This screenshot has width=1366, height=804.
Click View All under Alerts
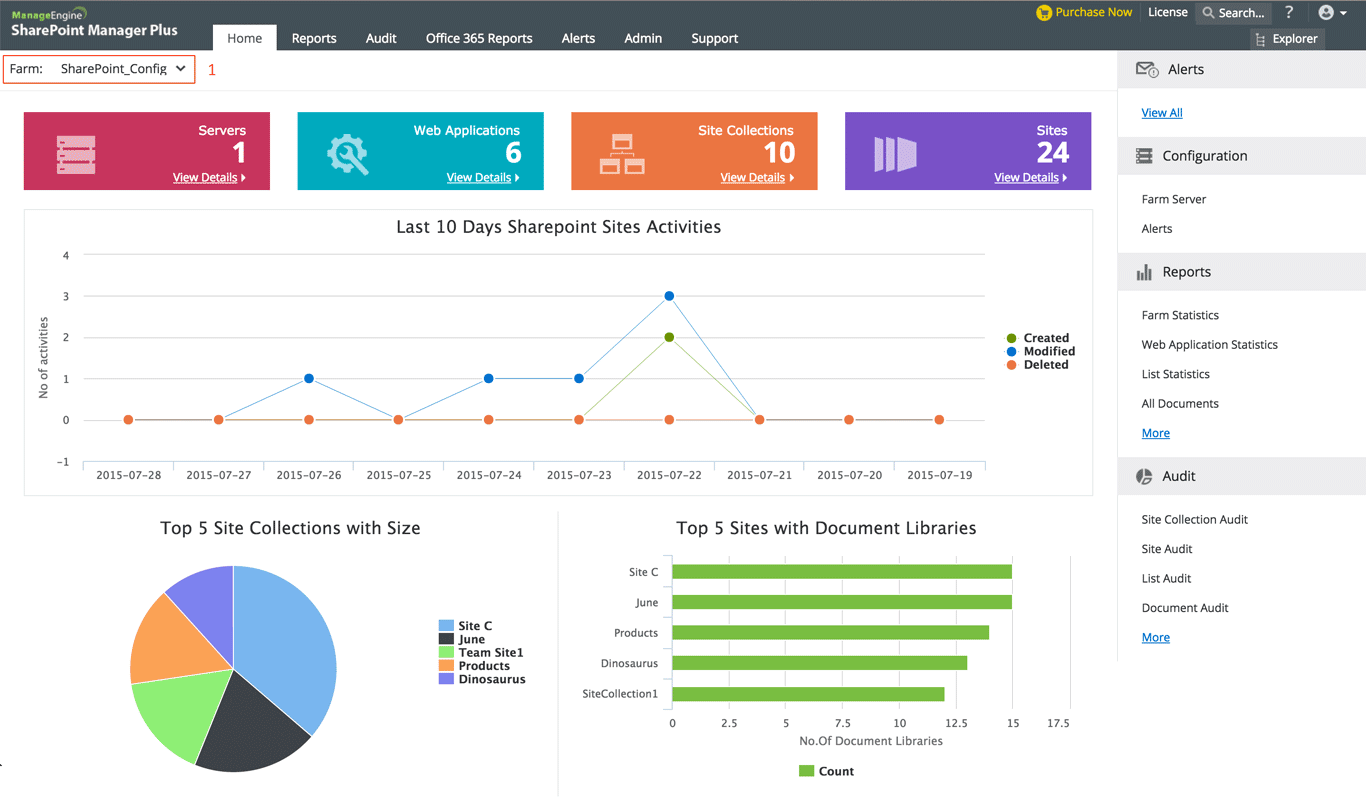click(x=1161, y=112)
